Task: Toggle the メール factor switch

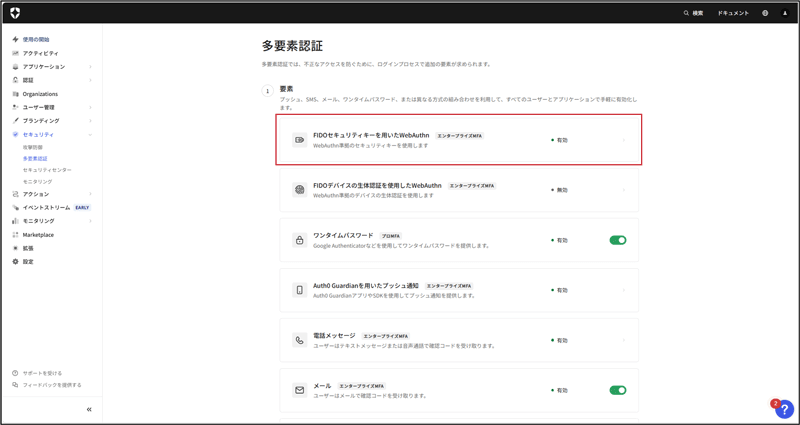Action: [618, 390]
